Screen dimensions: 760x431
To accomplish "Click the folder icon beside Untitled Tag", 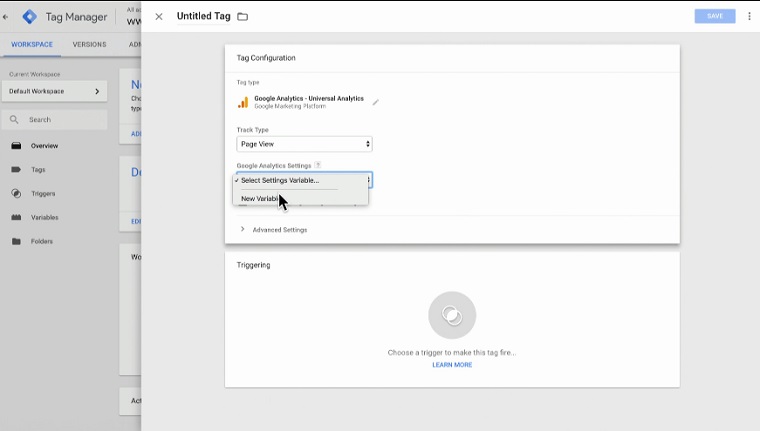I will 243,17.
